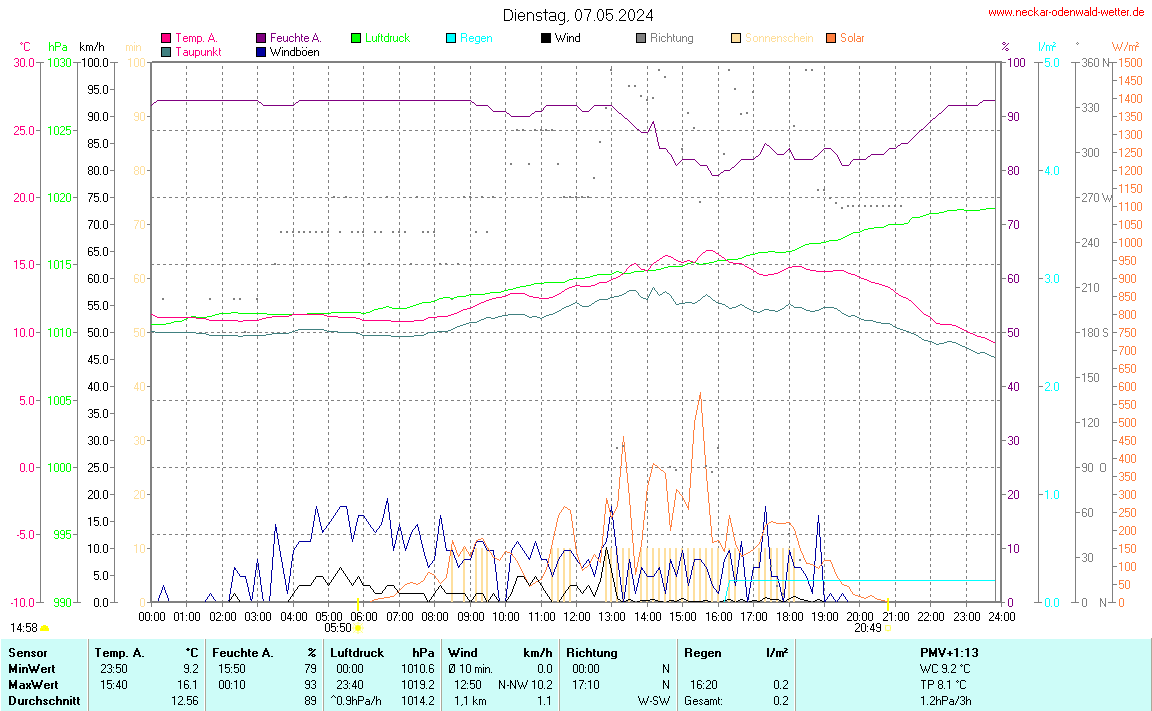Image resolution: width=1152 pixels, height=711 pixels.
Task: Click the Luftdruck header in the data table
Action: [357, 653]
